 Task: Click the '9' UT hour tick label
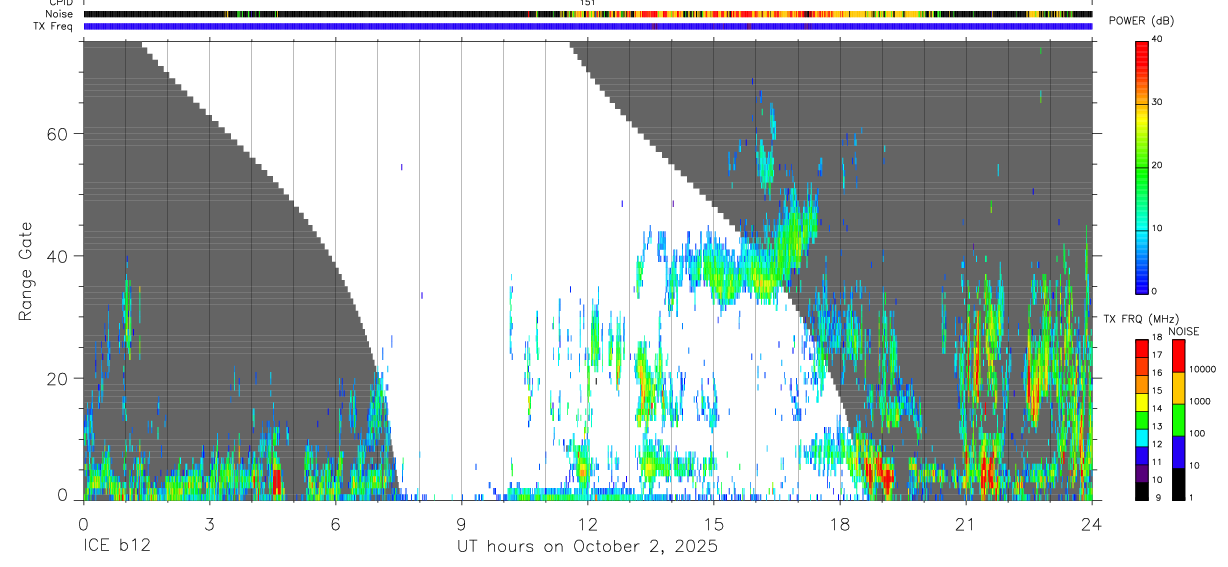coord(461,523)
